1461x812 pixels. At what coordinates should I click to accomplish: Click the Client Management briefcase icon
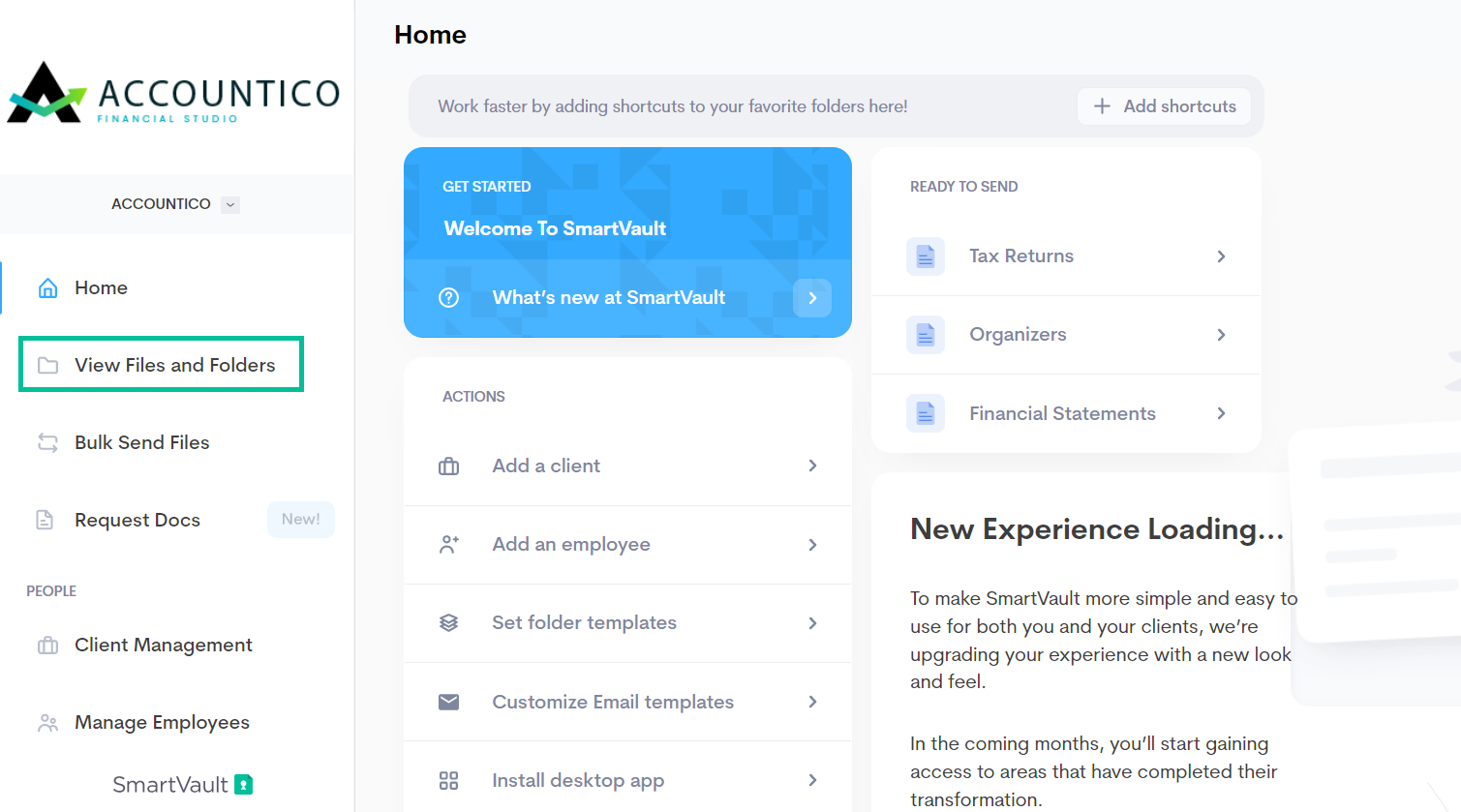pyautogui.click(x=47, y=646)
